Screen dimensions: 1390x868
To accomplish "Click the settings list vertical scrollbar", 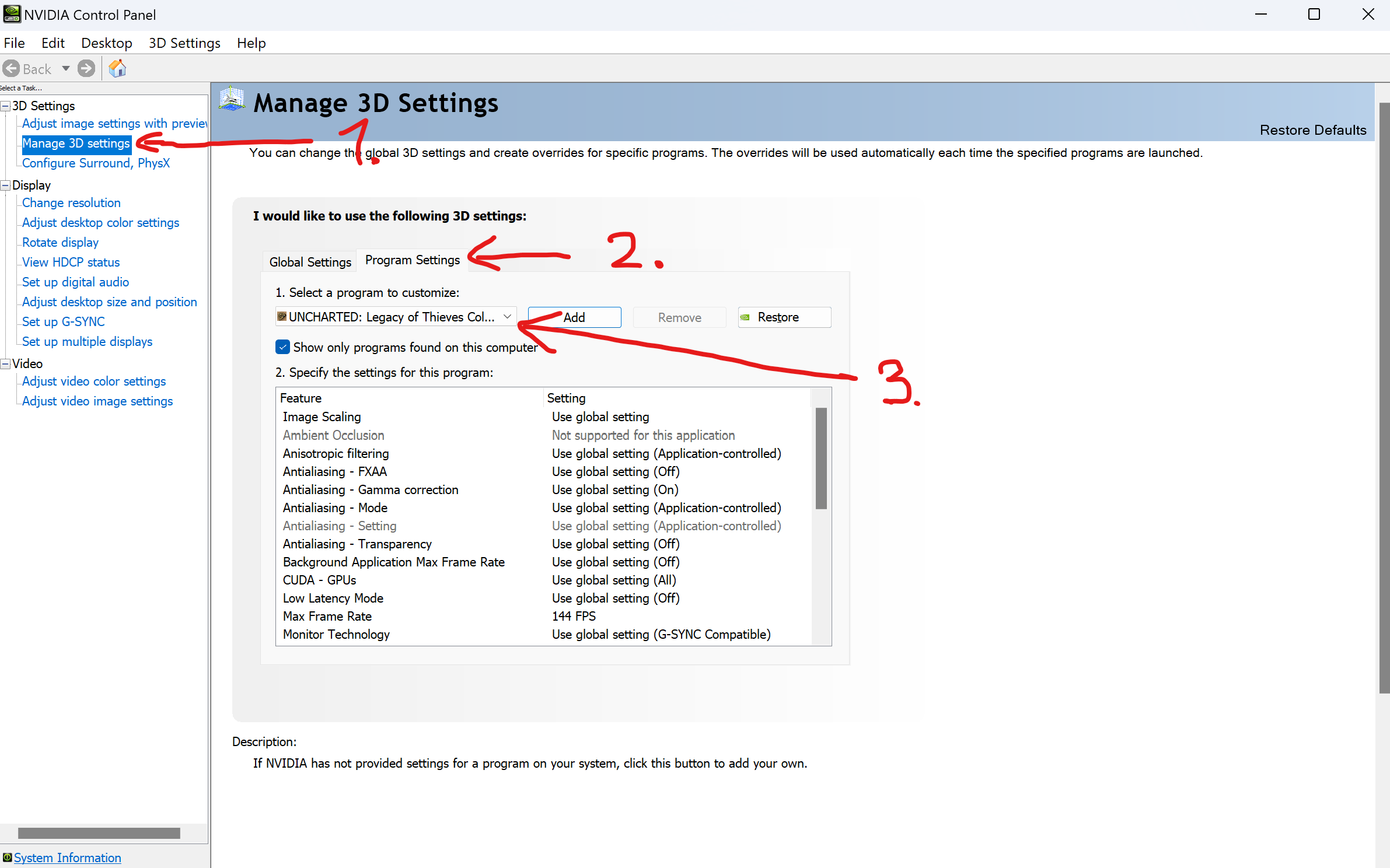I will click(x=821, y=458).
